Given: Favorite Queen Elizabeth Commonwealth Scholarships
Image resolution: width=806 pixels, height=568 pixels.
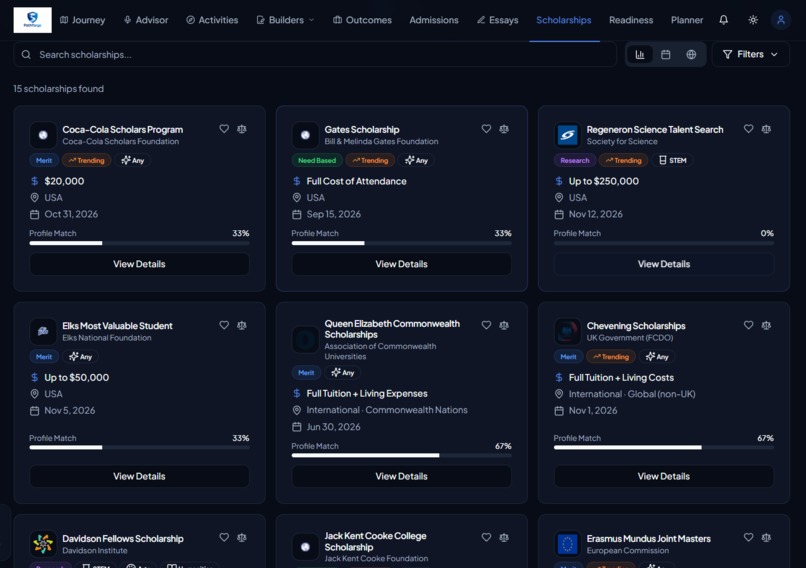Looking at the screenshot, I should click(x=486, y=325).
